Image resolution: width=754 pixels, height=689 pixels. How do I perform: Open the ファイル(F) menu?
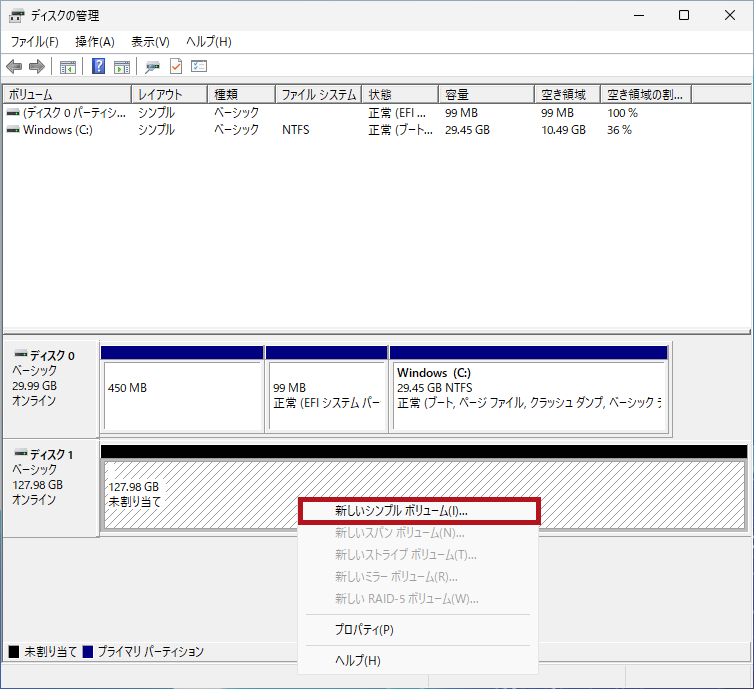[35, 42]
